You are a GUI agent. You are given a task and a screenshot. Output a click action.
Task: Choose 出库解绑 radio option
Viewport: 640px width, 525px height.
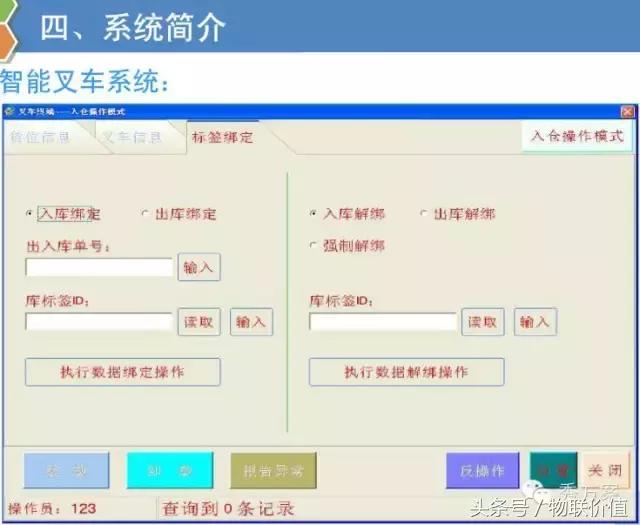coord(424,214)
